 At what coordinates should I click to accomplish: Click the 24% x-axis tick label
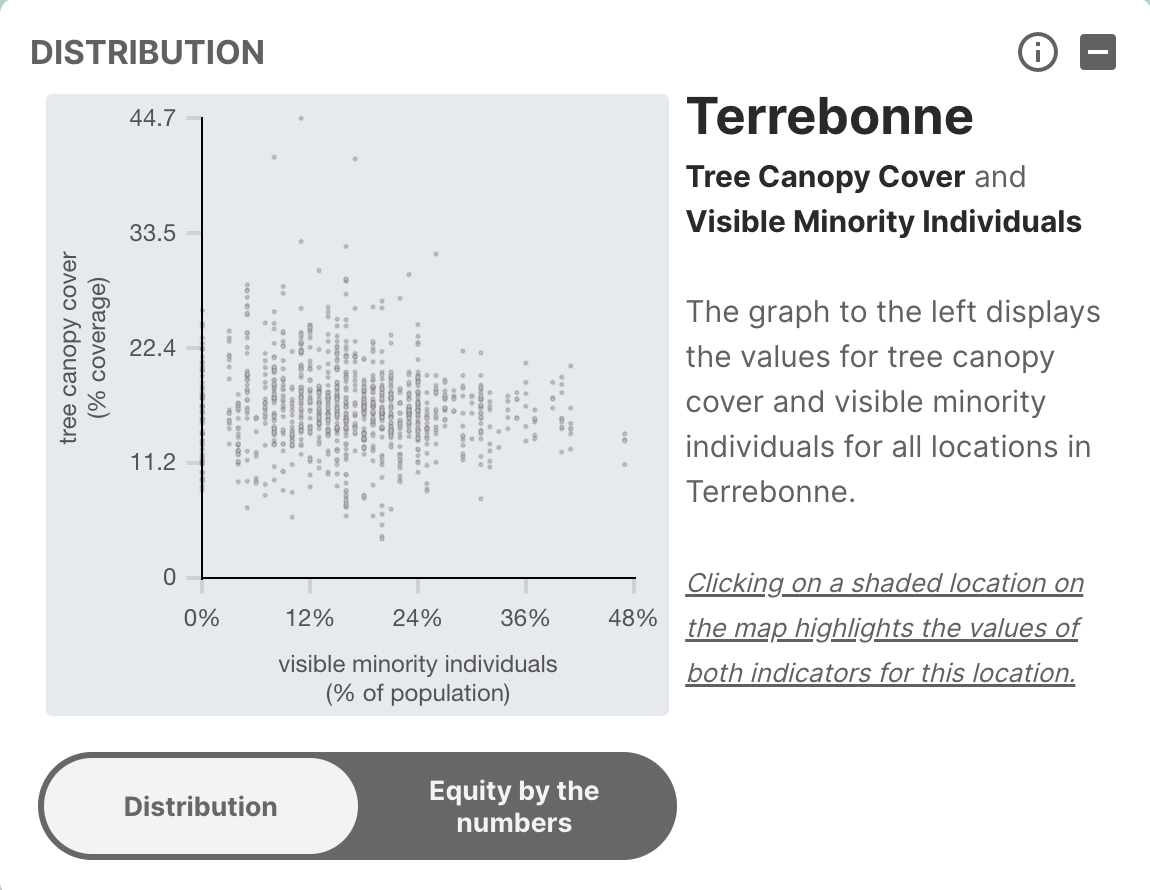point(417,618)
